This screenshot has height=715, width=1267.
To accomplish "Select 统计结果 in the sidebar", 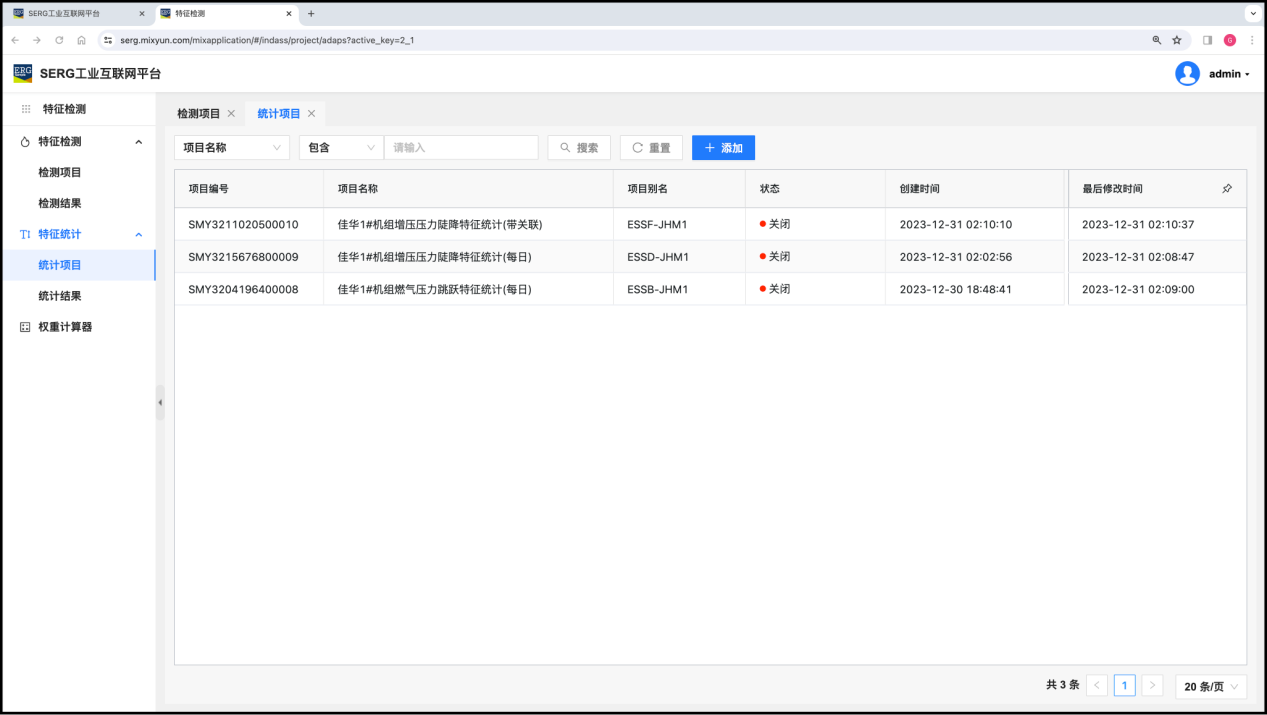I will 60,296.
